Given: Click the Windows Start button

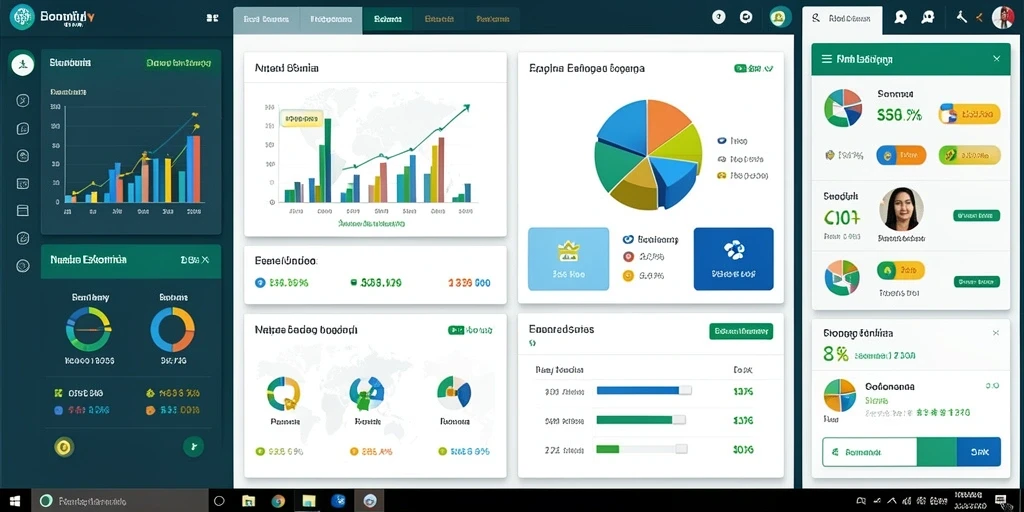Looking at the screenshot, I should (x=14, y=501).
